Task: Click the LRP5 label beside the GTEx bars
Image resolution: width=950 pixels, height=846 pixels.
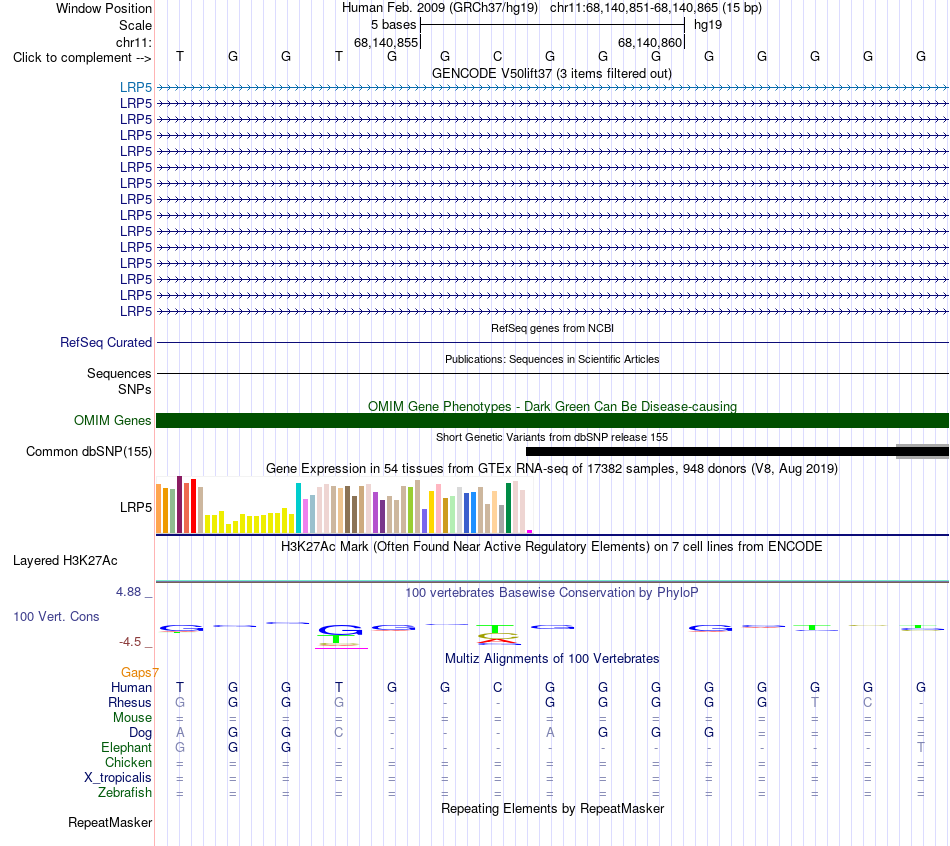Action: 136,507
